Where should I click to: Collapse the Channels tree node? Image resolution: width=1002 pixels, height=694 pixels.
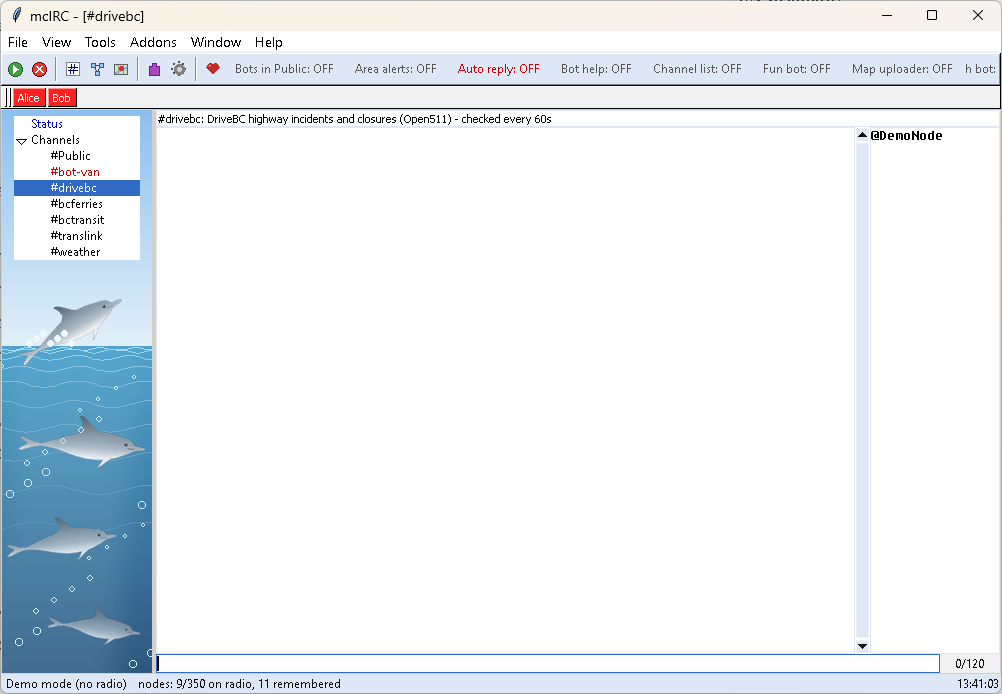click(22, 141)
